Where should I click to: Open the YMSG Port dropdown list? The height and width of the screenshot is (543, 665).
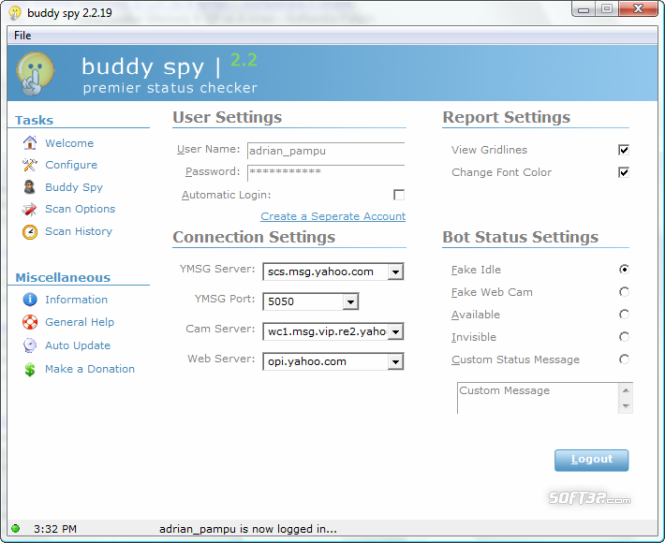pos(350,301)
